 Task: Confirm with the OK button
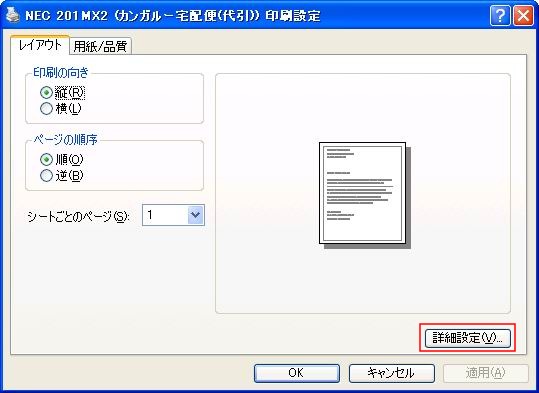point(297,373)
